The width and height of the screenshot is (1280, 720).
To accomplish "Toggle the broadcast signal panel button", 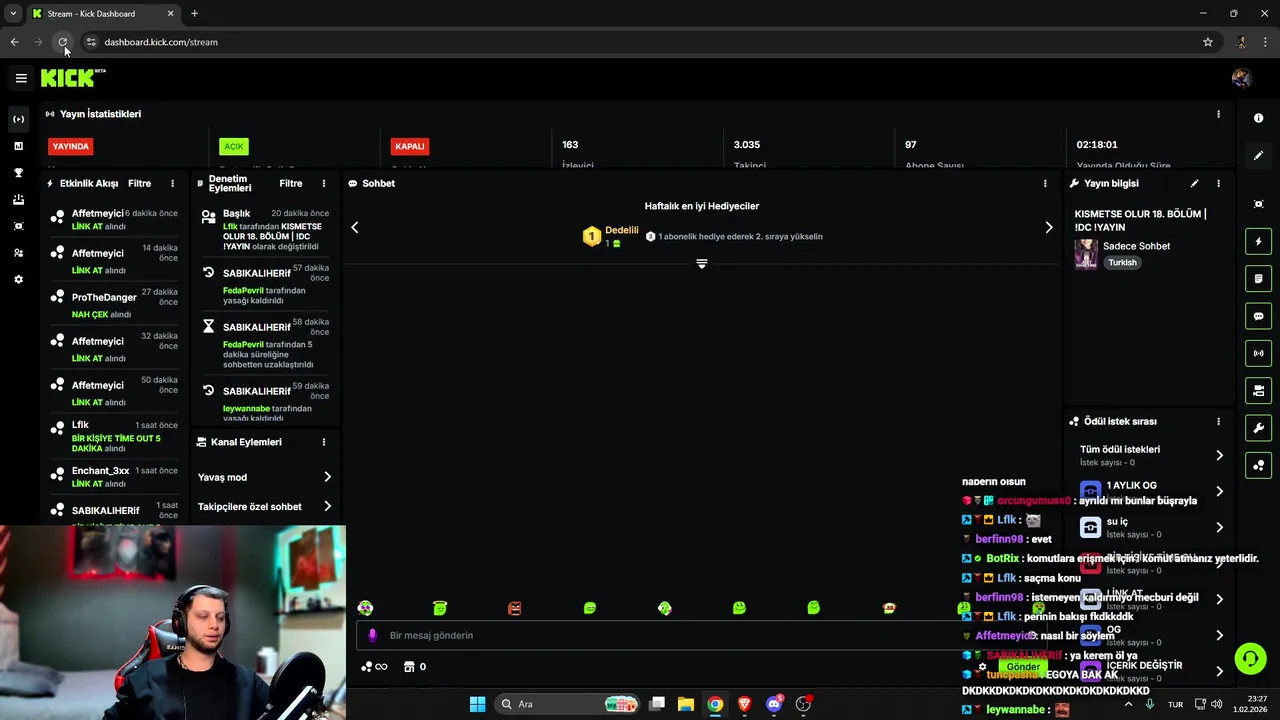I will pos(1258,353).
